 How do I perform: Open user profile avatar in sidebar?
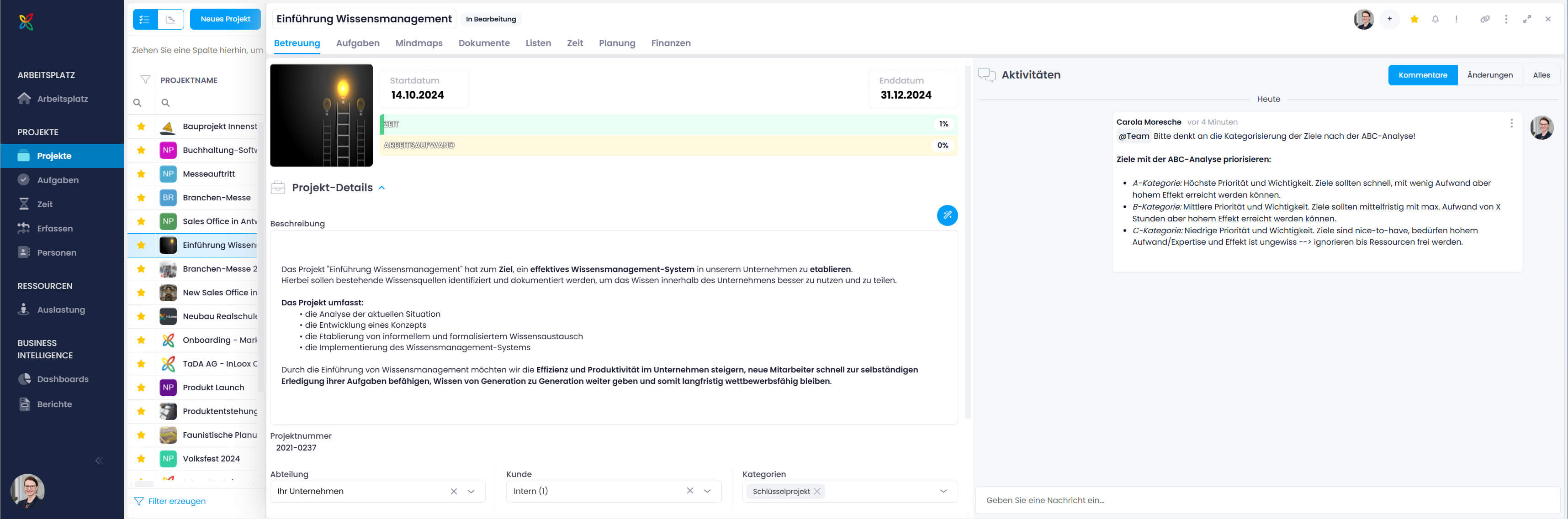[x=27, y=491]
